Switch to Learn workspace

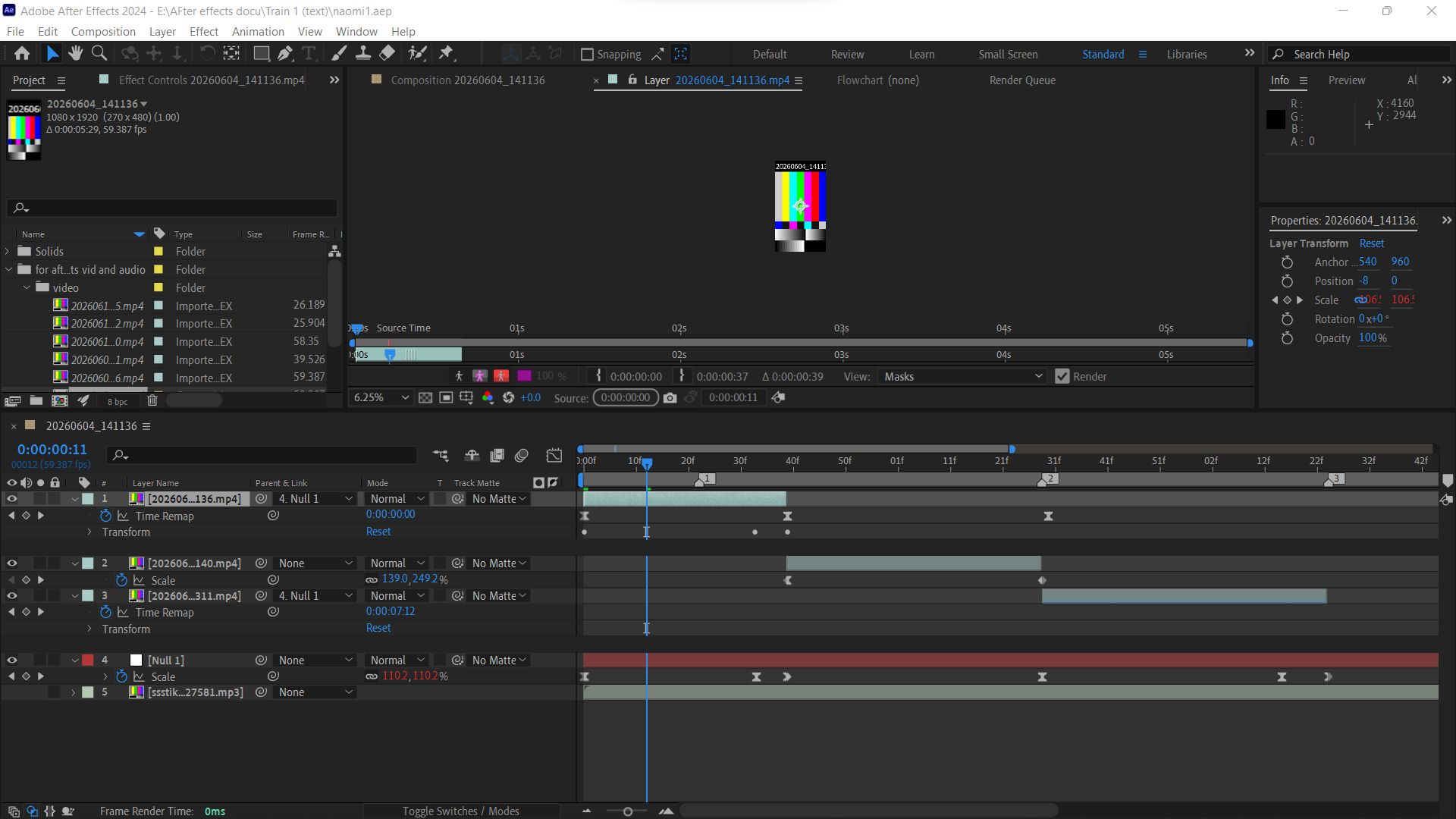921,55
